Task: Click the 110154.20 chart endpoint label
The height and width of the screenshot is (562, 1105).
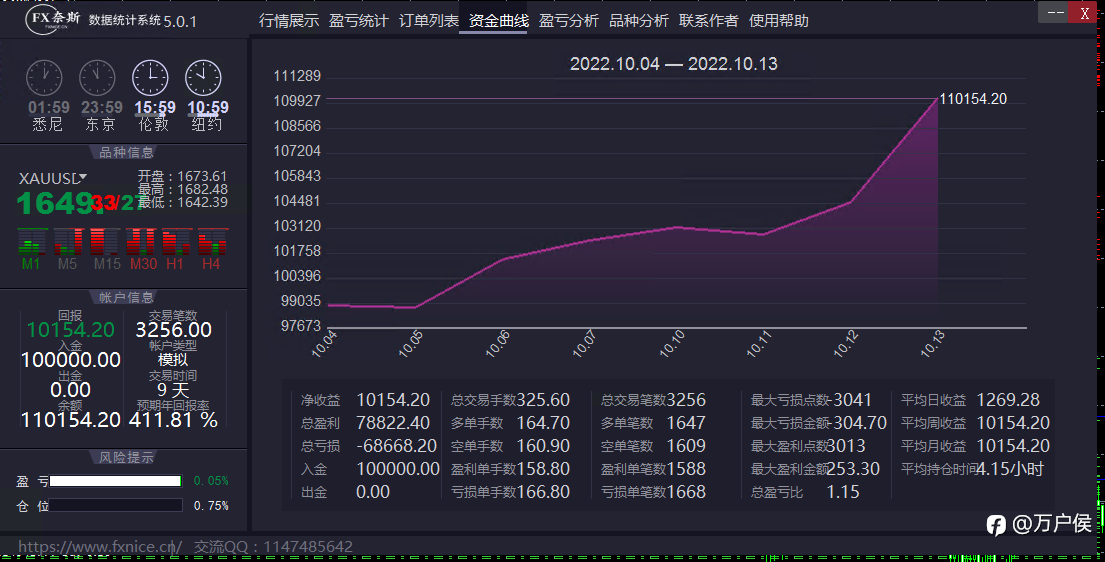Action: point(973,99)
